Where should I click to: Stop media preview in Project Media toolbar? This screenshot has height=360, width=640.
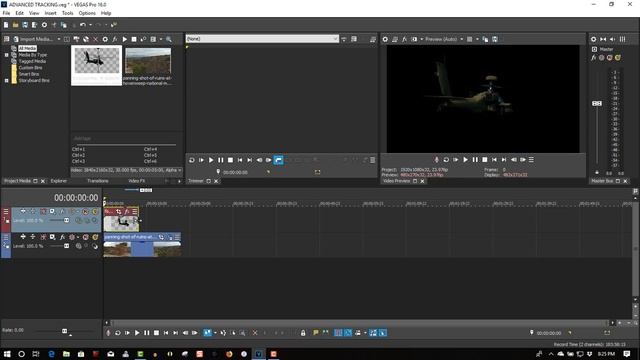(x=134, y=39)
